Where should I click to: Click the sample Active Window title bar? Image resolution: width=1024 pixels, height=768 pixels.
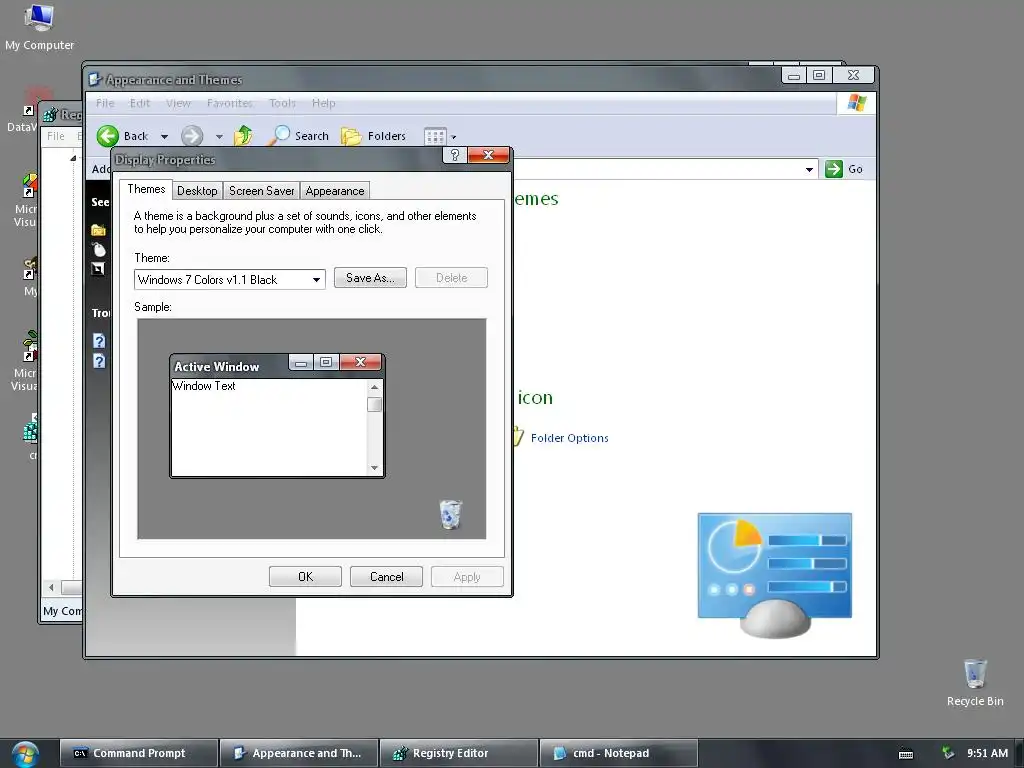click(x=230, y=366)
